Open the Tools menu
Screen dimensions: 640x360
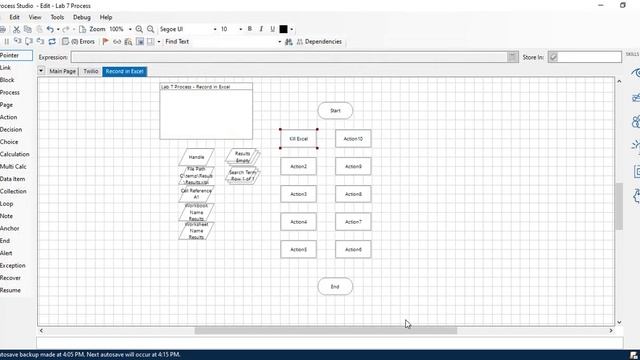[57, 17]
